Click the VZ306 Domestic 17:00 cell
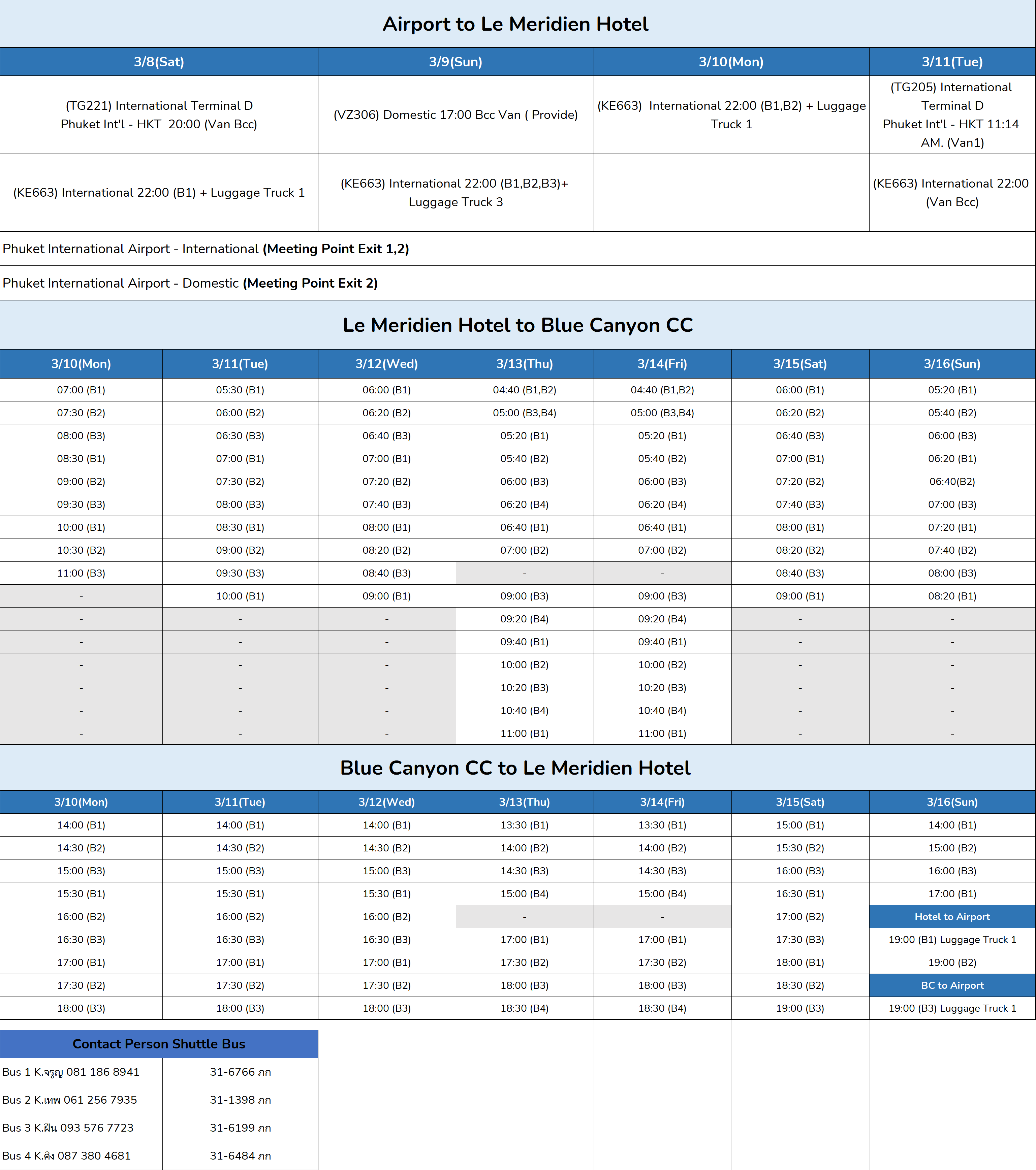This screenshot has height=1170, width=1036. (x=456, y=115)
